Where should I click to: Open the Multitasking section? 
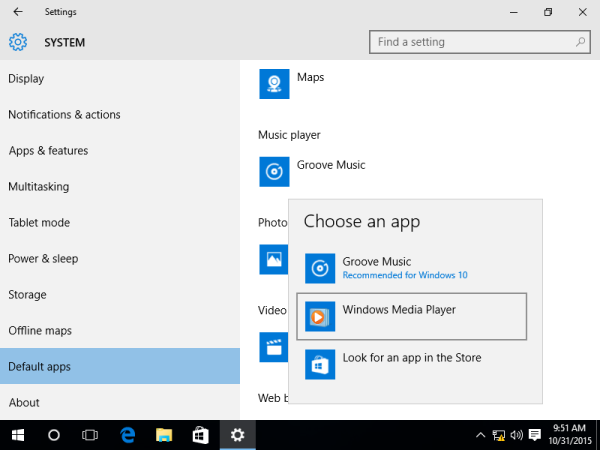pos(120,186)
